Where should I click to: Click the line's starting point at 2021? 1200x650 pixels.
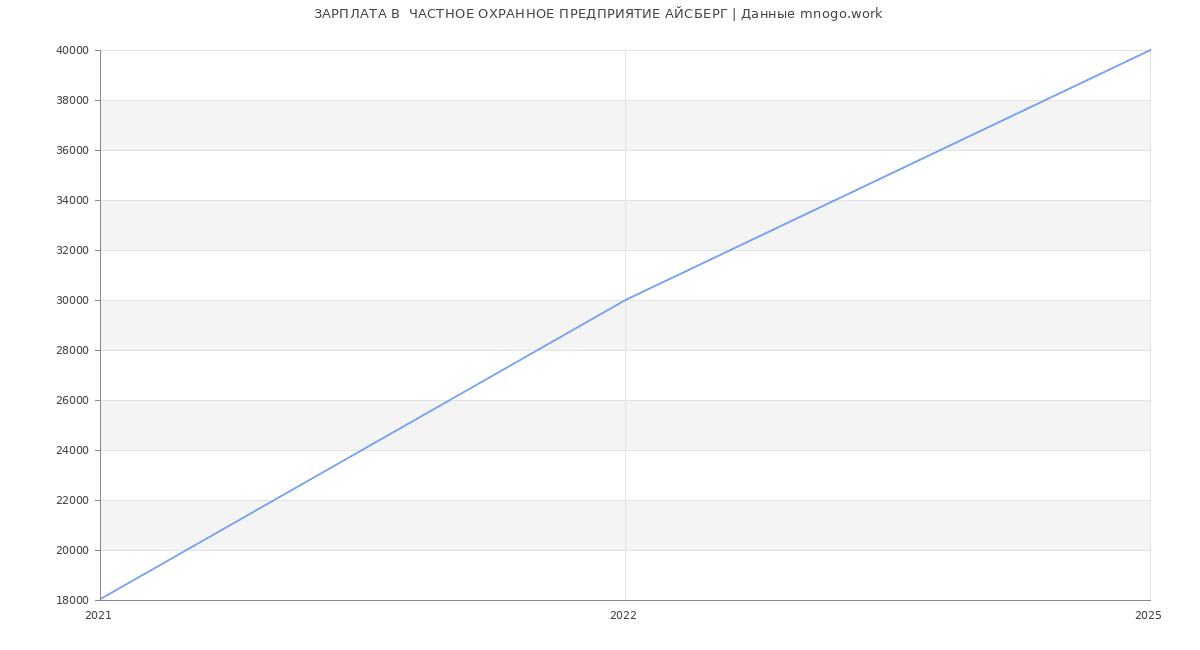click(100, 600)
